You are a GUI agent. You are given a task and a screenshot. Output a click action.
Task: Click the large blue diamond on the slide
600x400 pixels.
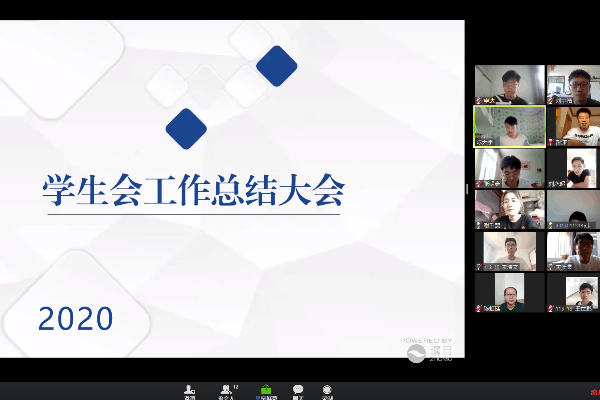coord(186,128)
